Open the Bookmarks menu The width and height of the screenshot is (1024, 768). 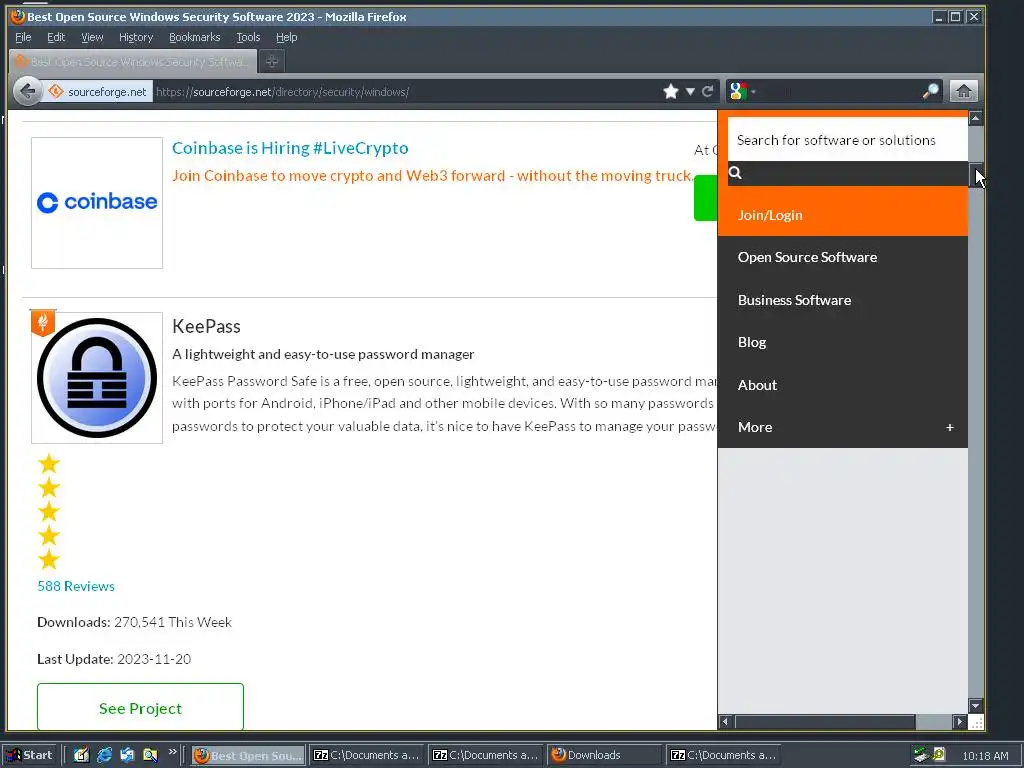pos(195,37)
